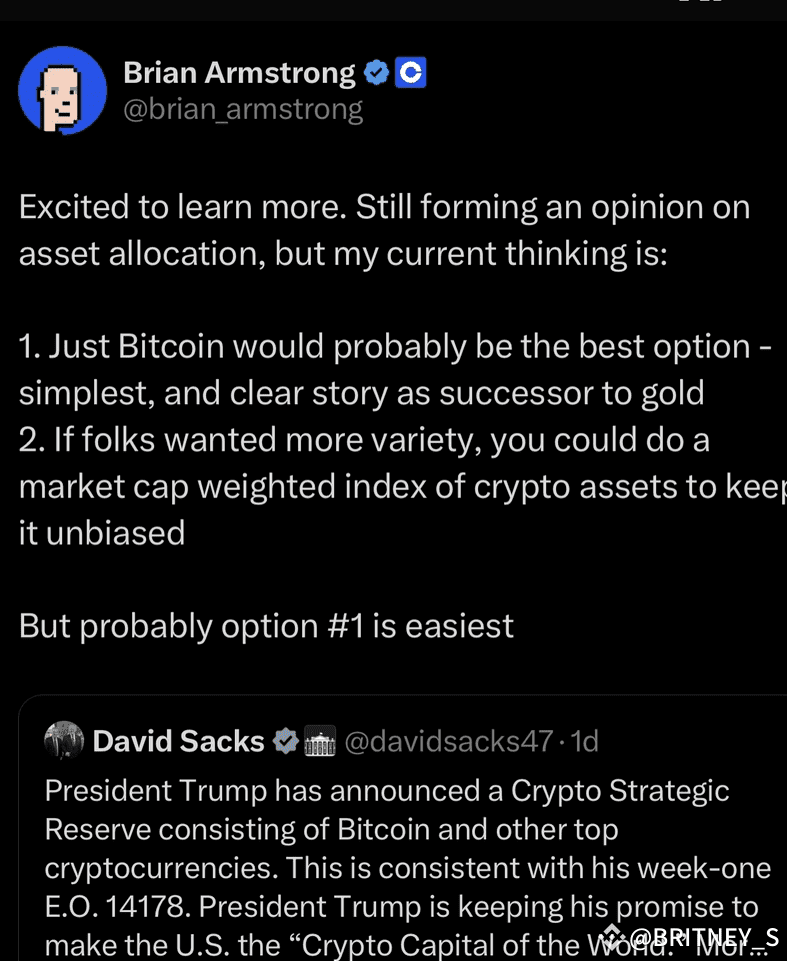Viewport: 787px width, 961px height.
Task: Click the "E.O. 14178" text in quoted post
Action: point(117,907)
